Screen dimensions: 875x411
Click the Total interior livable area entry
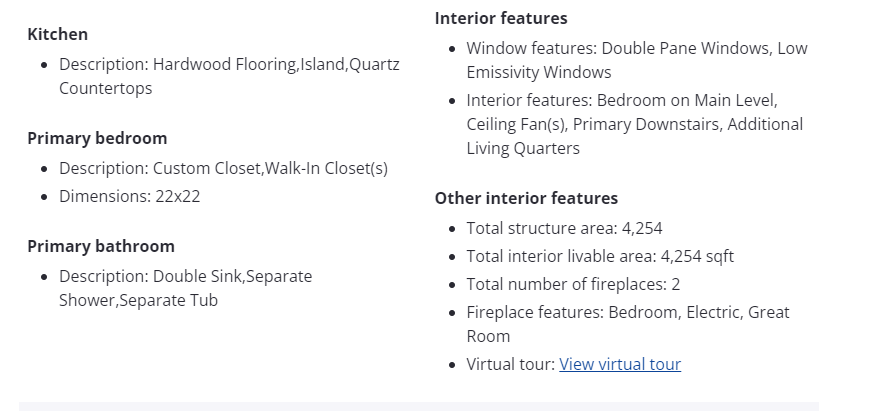coord(600,256)
